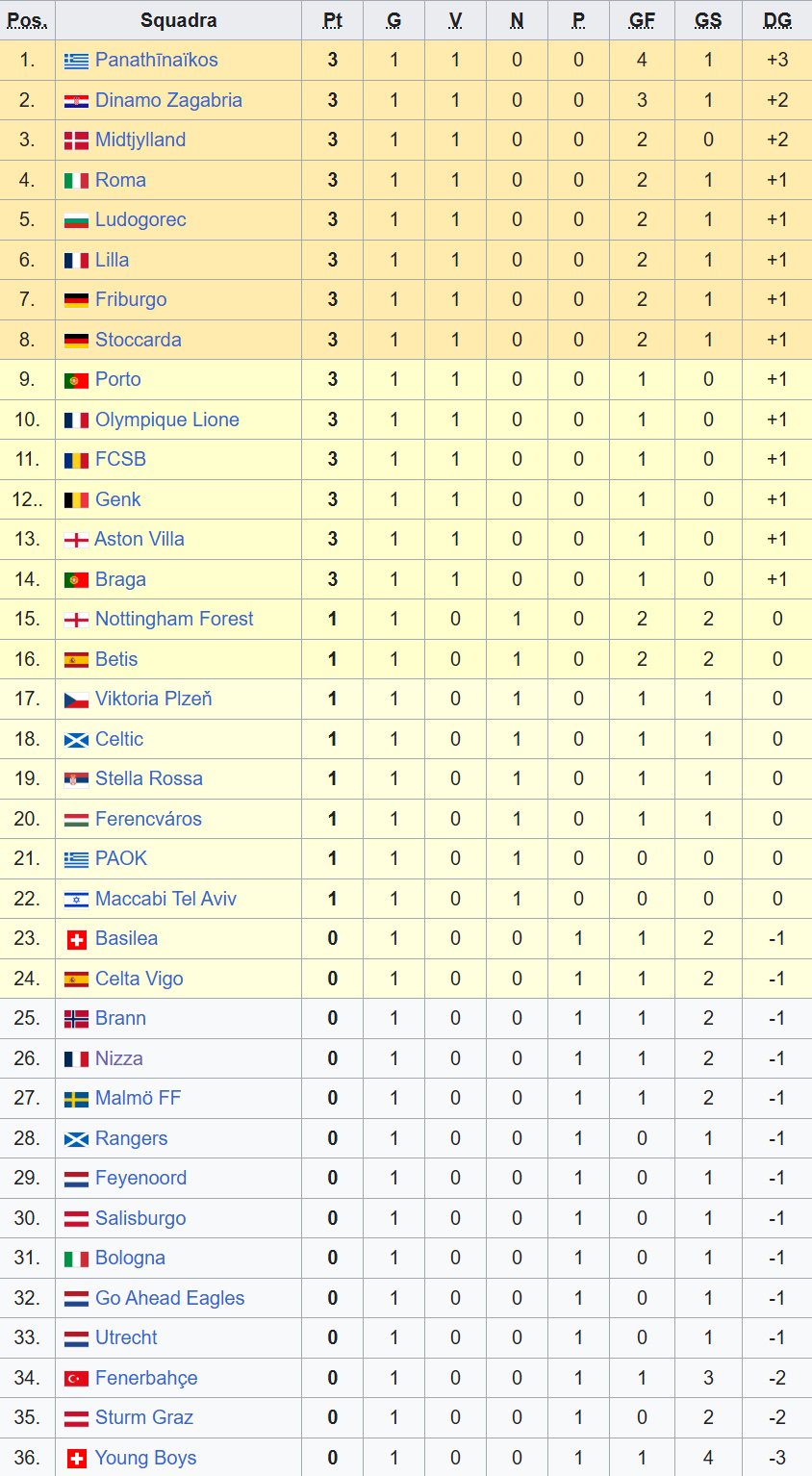Click the Czech flag beside Viktoria Plzeň

click(76, 700)
